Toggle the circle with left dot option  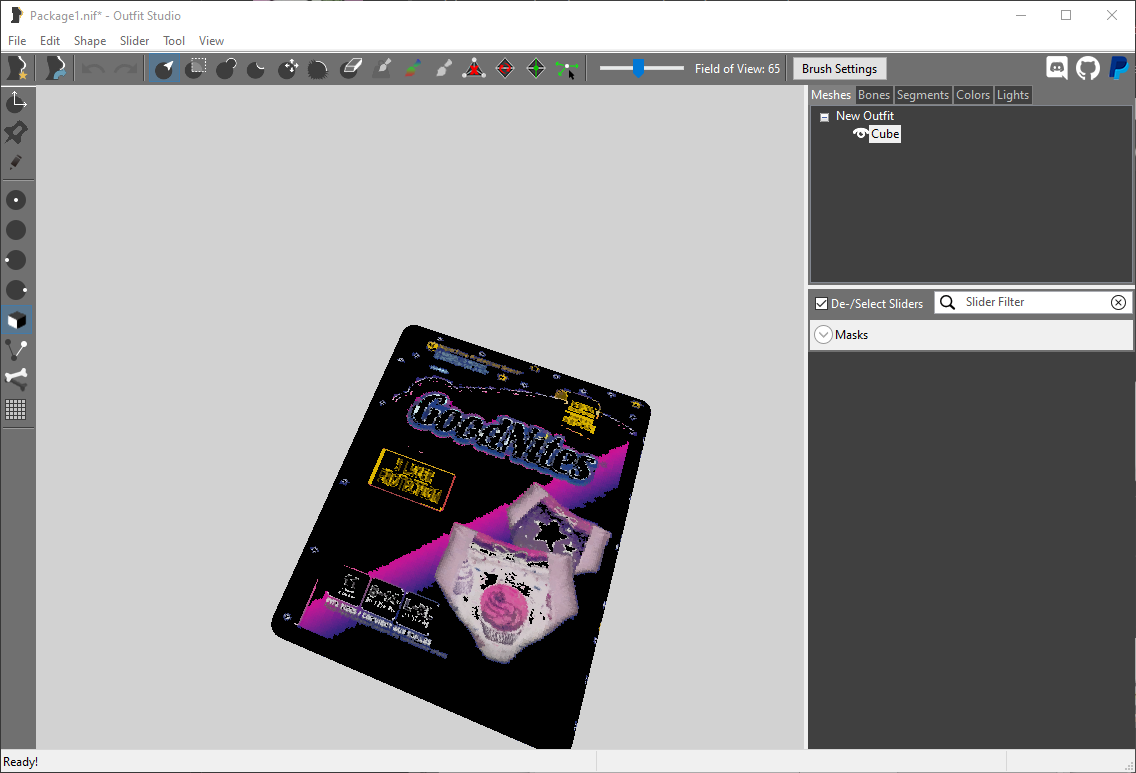[16, 260]
